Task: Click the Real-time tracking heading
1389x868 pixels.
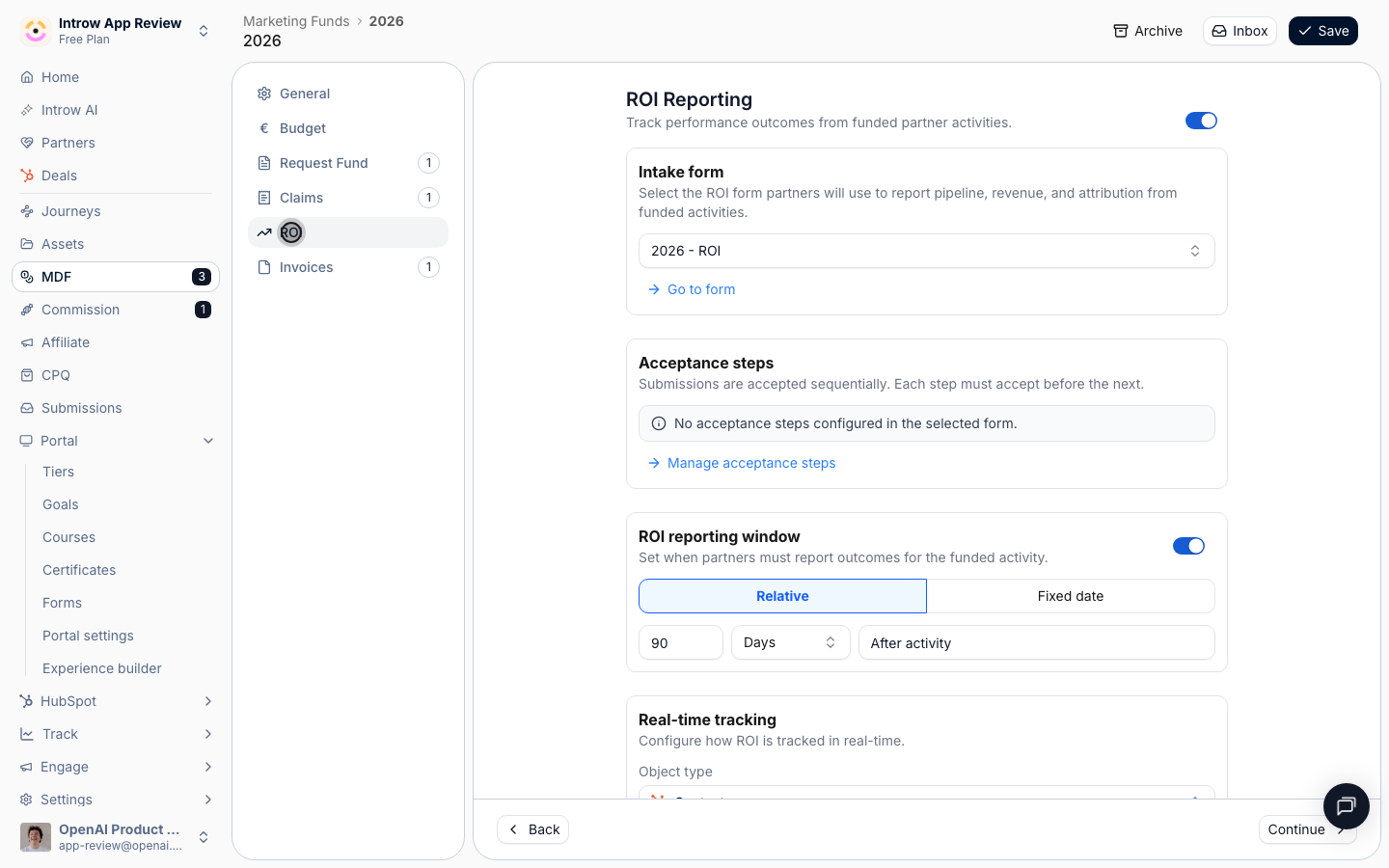Action: (707, 719)
